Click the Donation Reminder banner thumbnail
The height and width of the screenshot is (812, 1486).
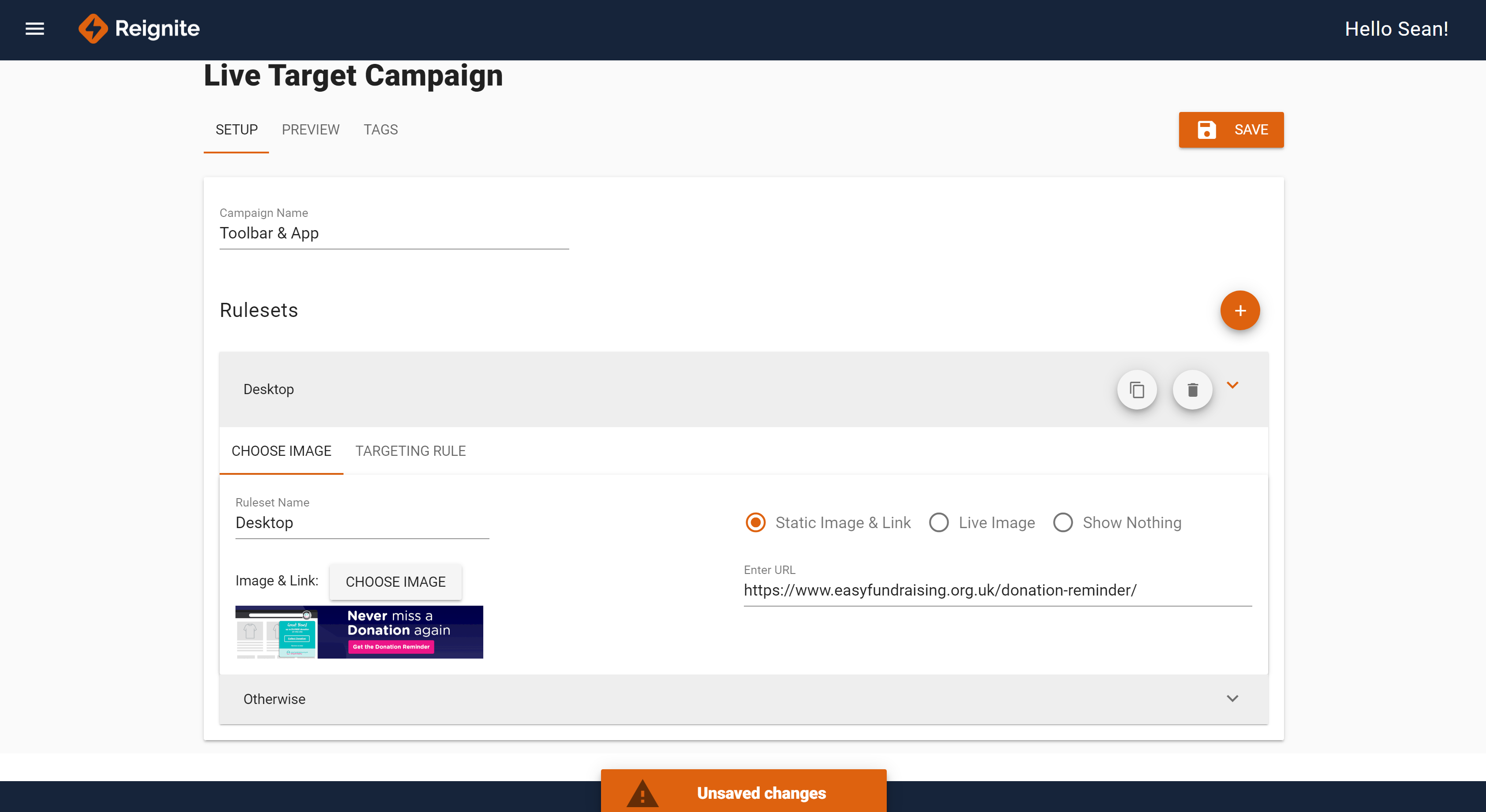click(359, 632)
